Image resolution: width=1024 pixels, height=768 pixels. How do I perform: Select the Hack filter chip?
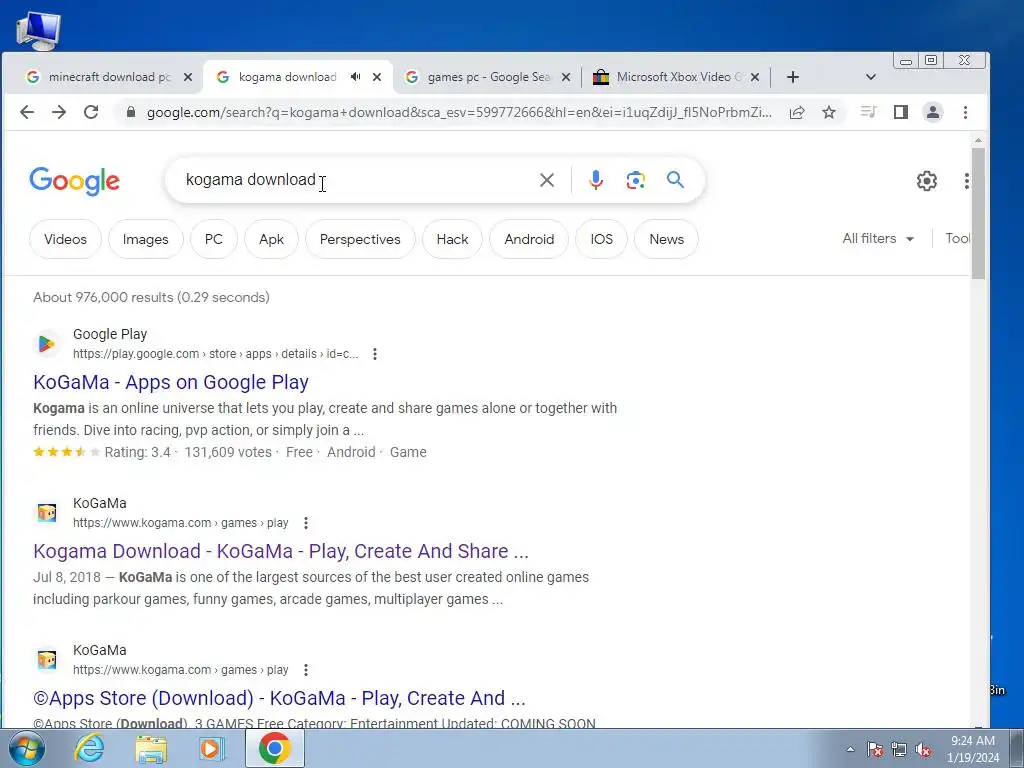coord(453,239)
